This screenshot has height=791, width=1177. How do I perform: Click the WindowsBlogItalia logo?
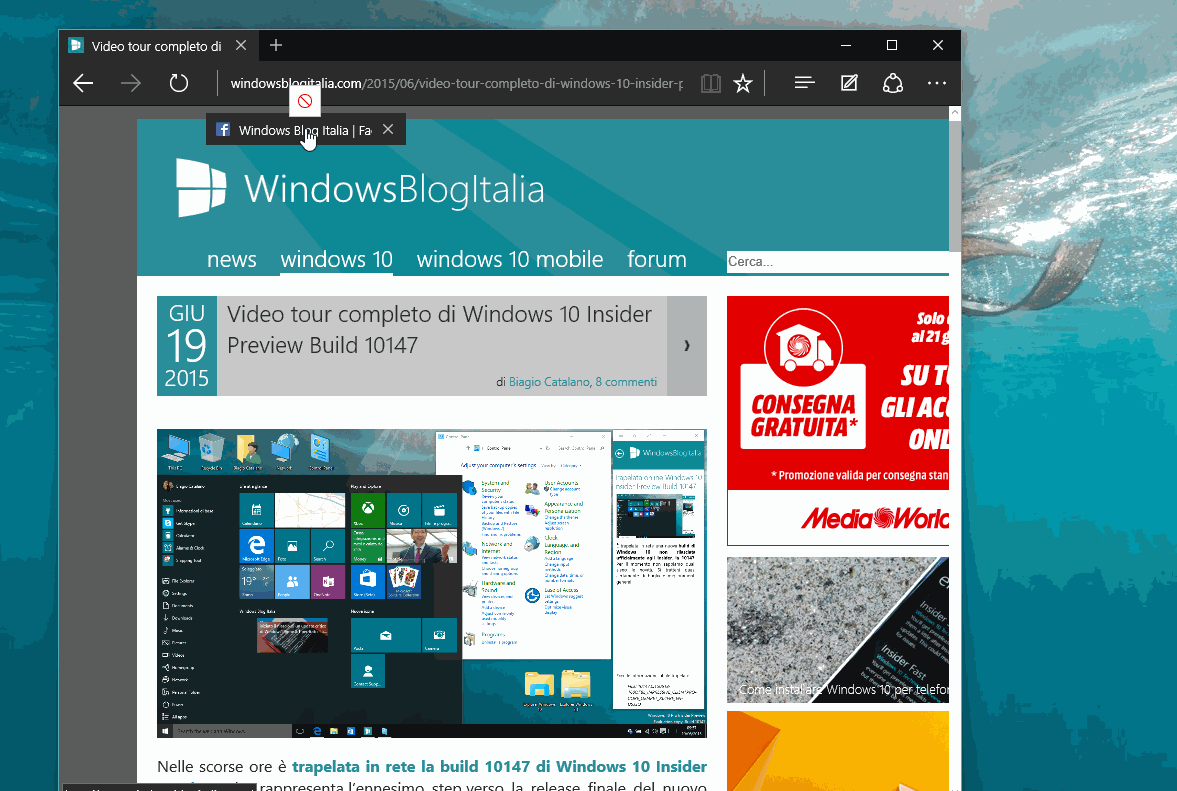[360, 188]
